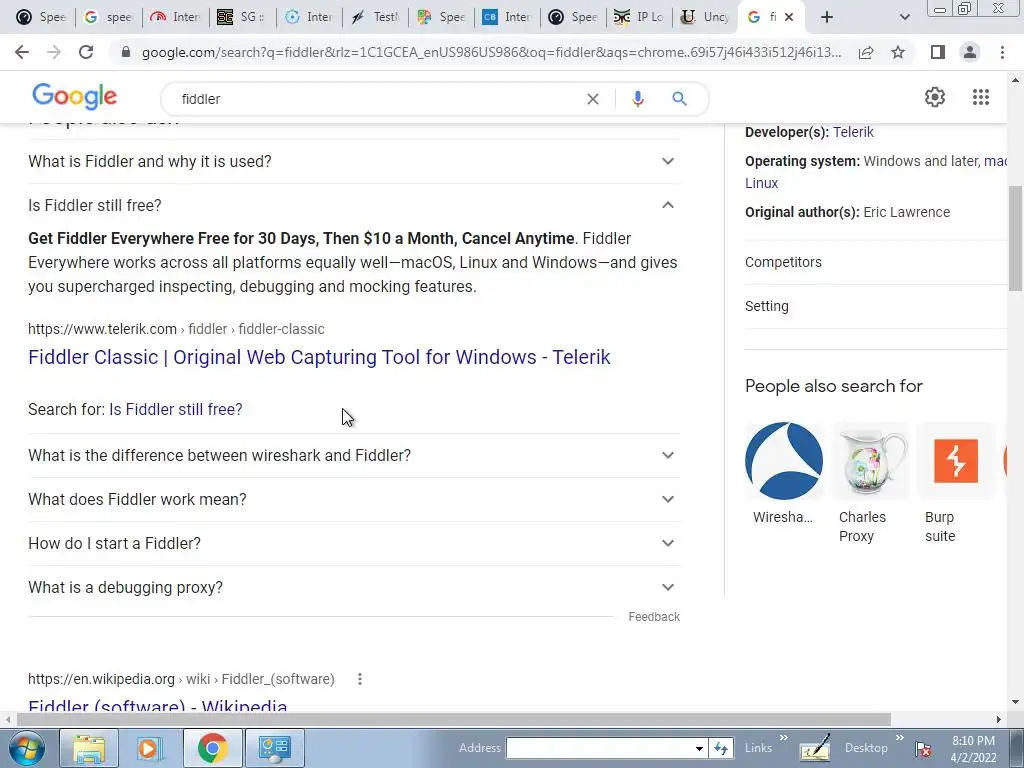Screen dimensions: 1024x768
Task: Collapse 'Is Fiddler still free?' answer
Action: 354,205
